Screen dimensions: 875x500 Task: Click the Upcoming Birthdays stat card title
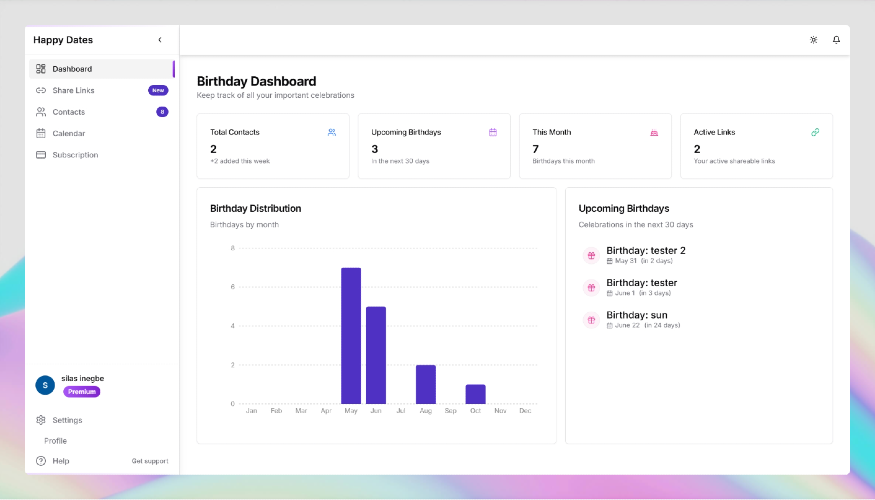click(x=406, y=132)
